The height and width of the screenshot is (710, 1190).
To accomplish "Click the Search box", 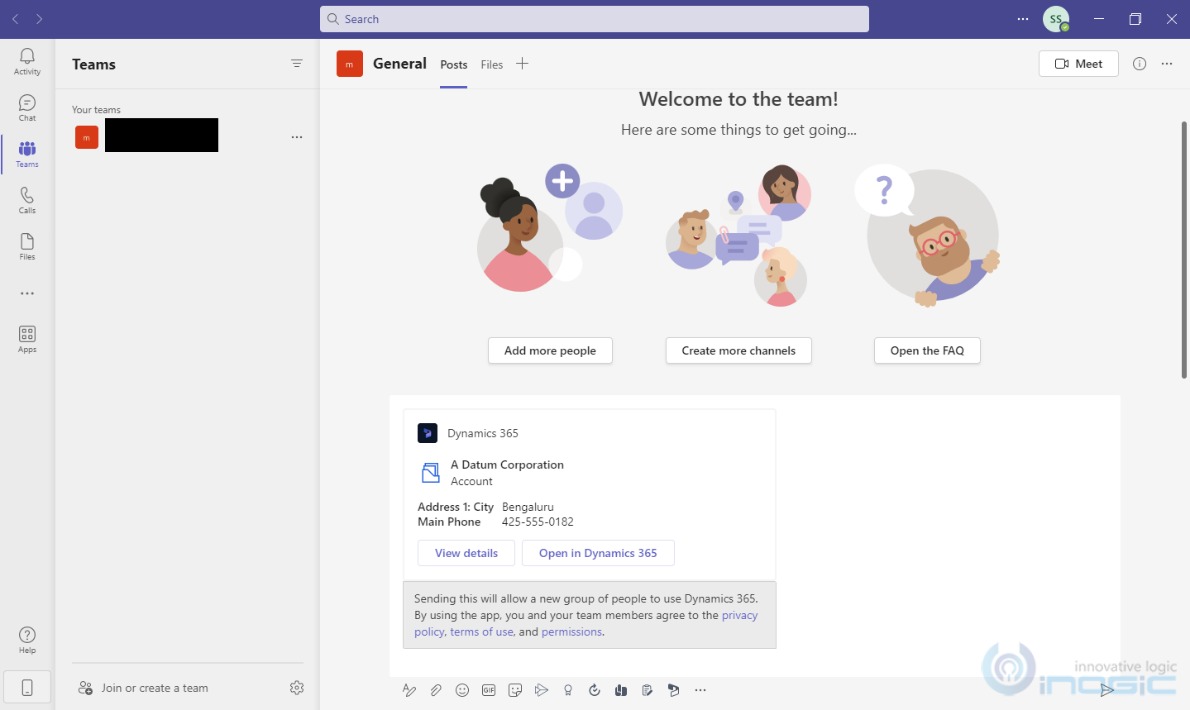I will (x=594, y=19).
